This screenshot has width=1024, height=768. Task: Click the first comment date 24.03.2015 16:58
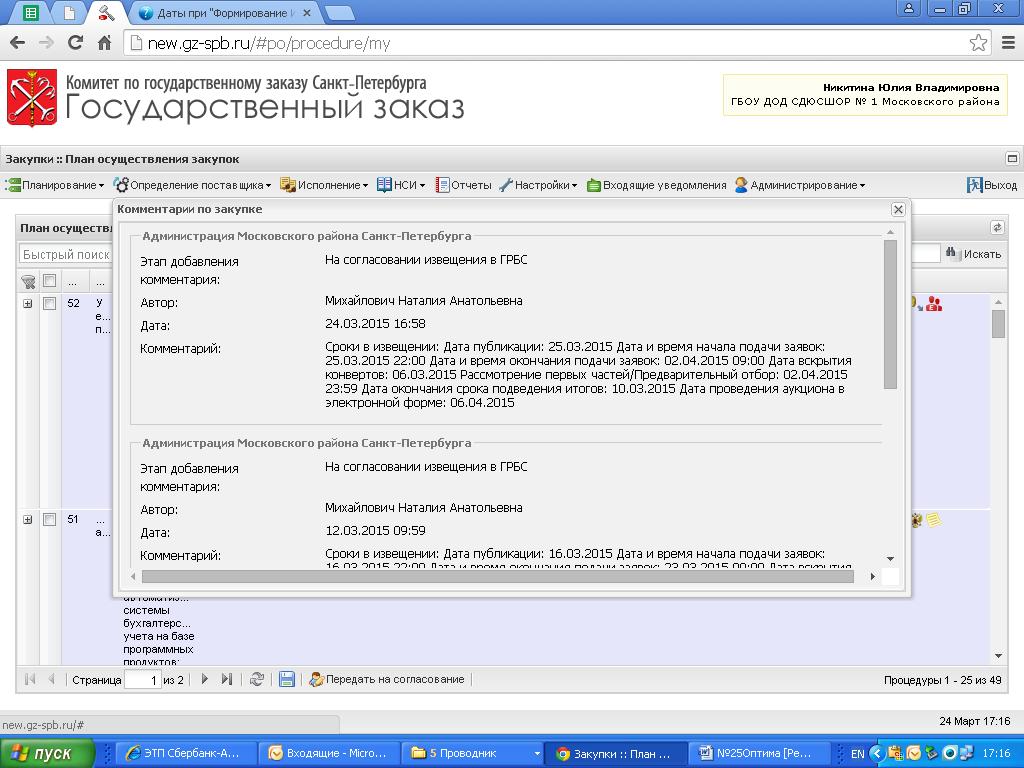pos(376,324)
